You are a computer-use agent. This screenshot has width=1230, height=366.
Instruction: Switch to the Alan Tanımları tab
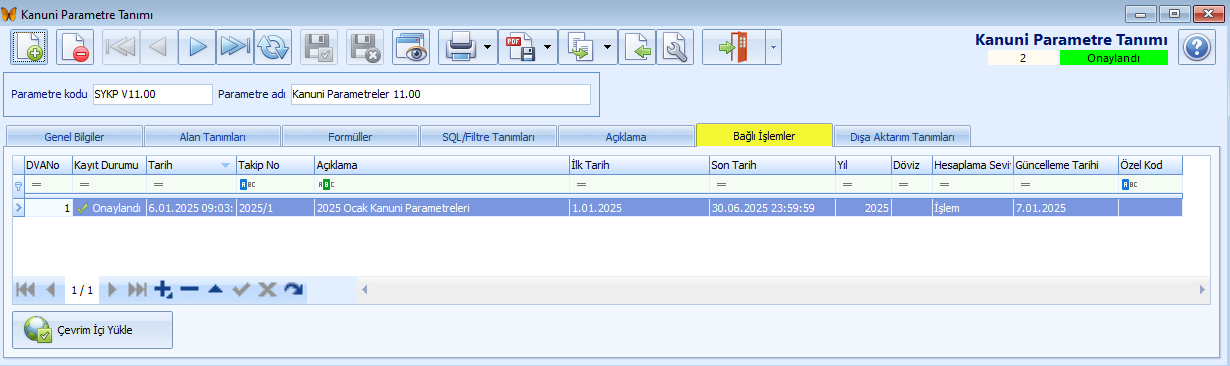coord(212,137)
